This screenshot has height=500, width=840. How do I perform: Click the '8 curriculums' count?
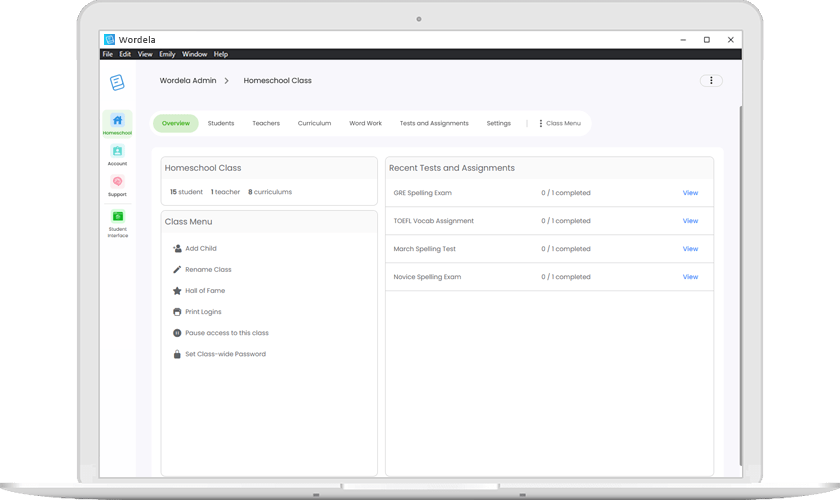click(270, 192)
